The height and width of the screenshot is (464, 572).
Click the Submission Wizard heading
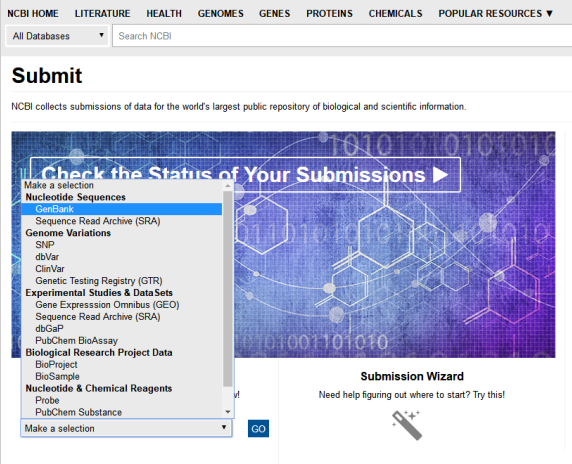coord(412,376)
